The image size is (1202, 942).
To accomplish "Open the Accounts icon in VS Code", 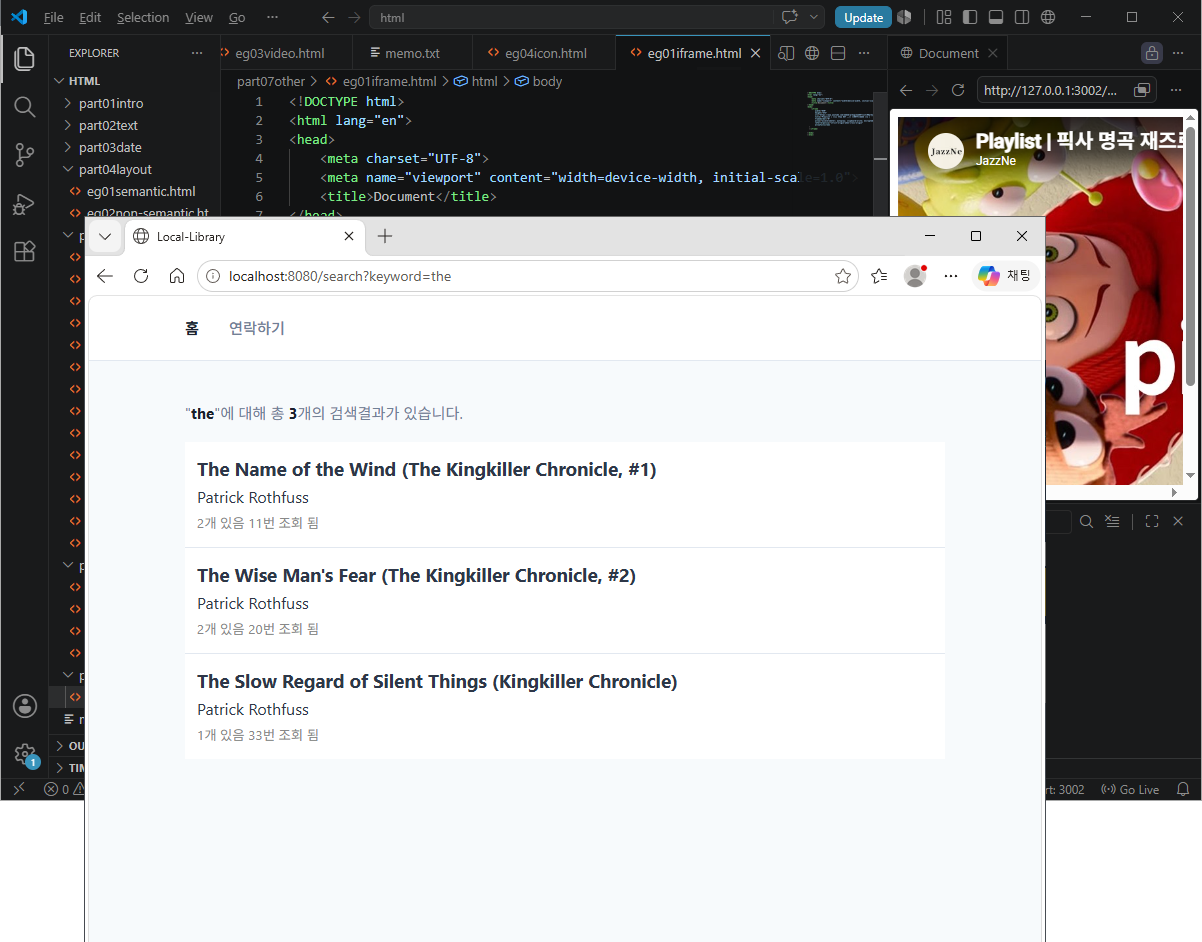I will [x=25, y=706].
